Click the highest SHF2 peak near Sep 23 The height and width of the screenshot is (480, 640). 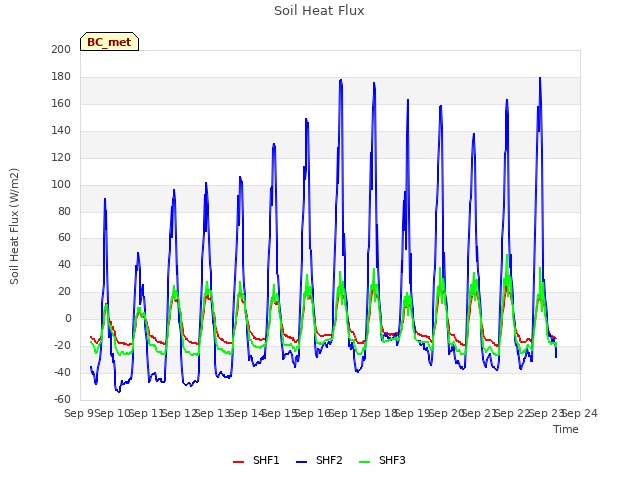point(540,78)
